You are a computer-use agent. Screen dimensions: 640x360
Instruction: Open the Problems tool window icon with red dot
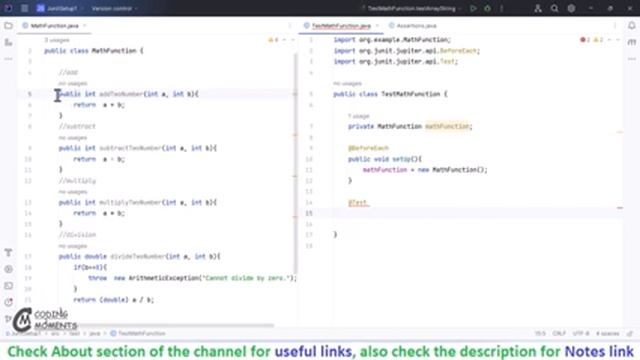pos(8,302)
